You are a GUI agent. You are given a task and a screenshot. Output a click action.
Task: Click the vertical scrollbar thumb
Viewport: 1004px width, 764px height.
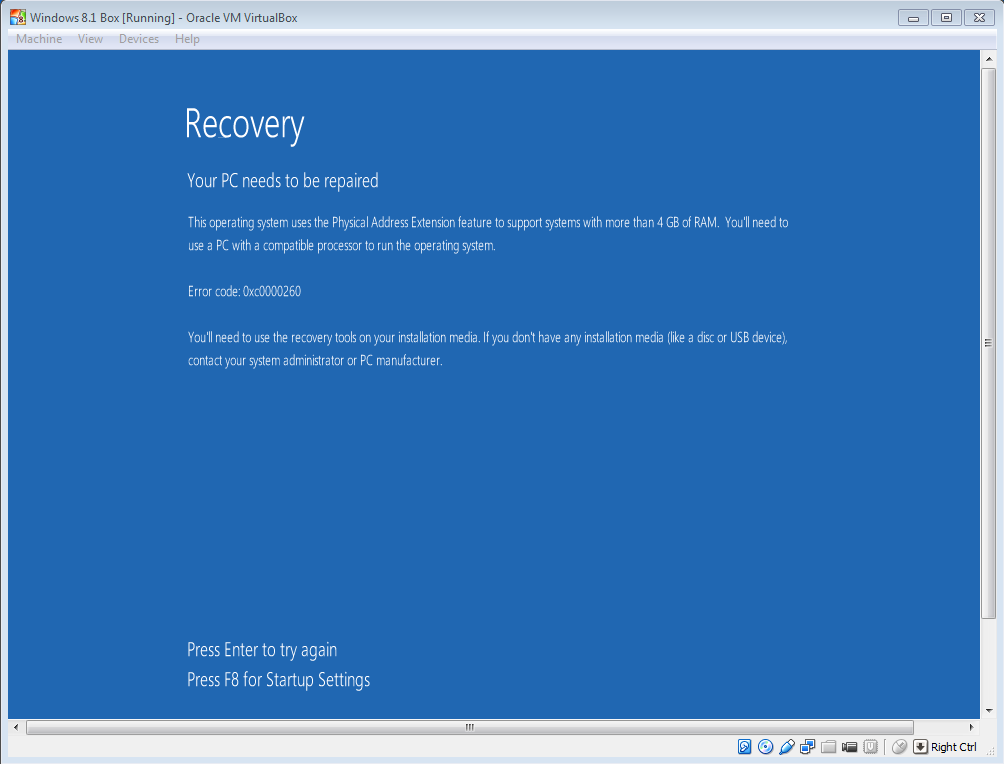(989, 343)
